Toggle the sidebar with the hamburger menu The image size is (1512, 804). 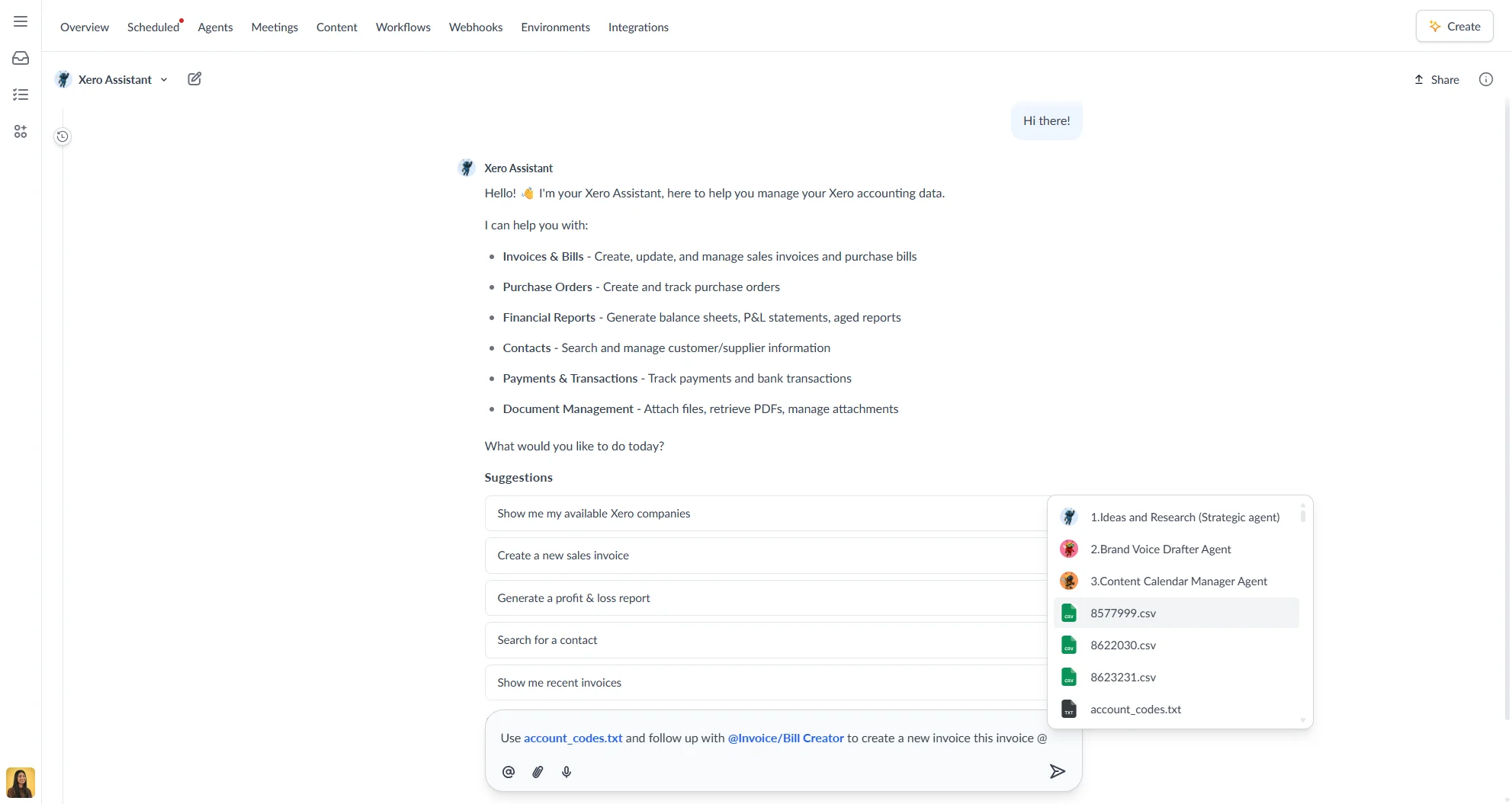[x=20, y=21]
